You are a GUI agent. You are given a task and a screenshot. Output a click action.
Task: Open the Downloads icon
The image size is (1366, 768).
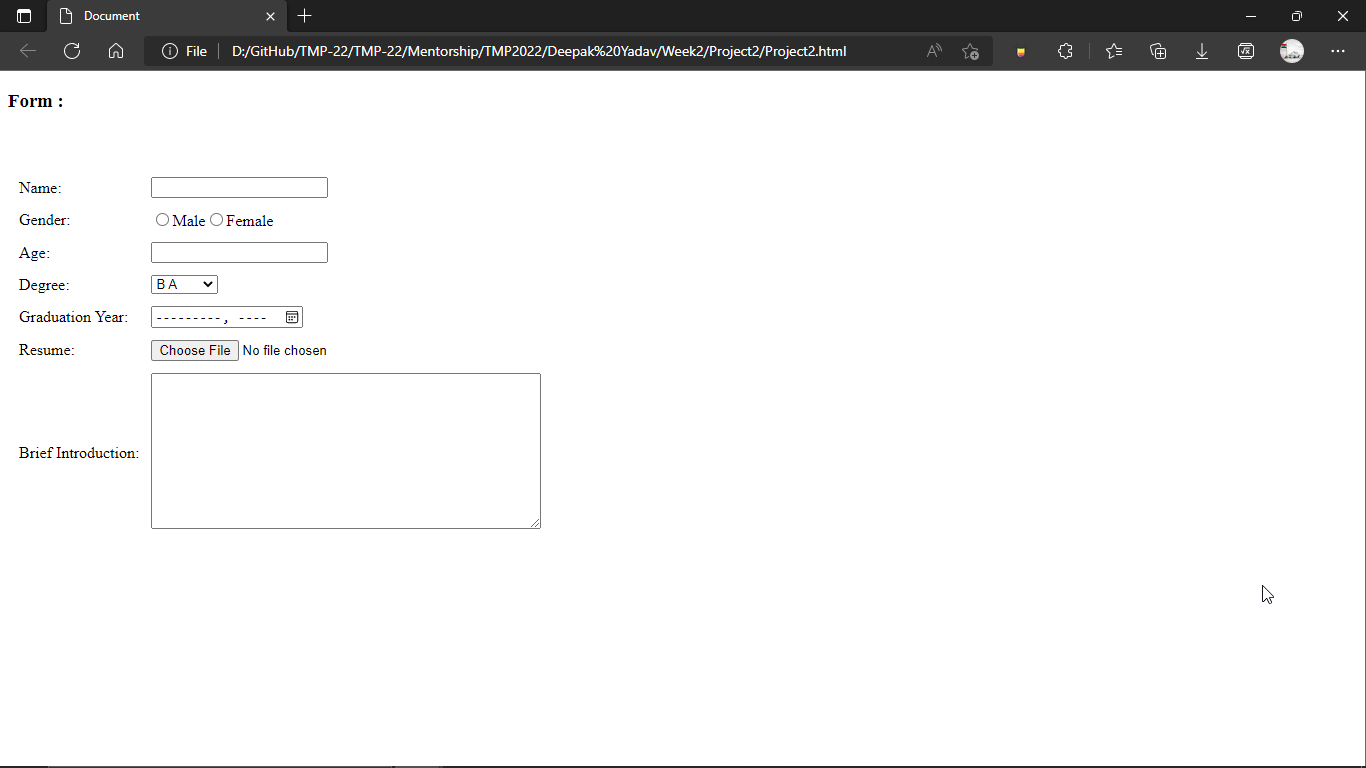[x=1202, y=51]
